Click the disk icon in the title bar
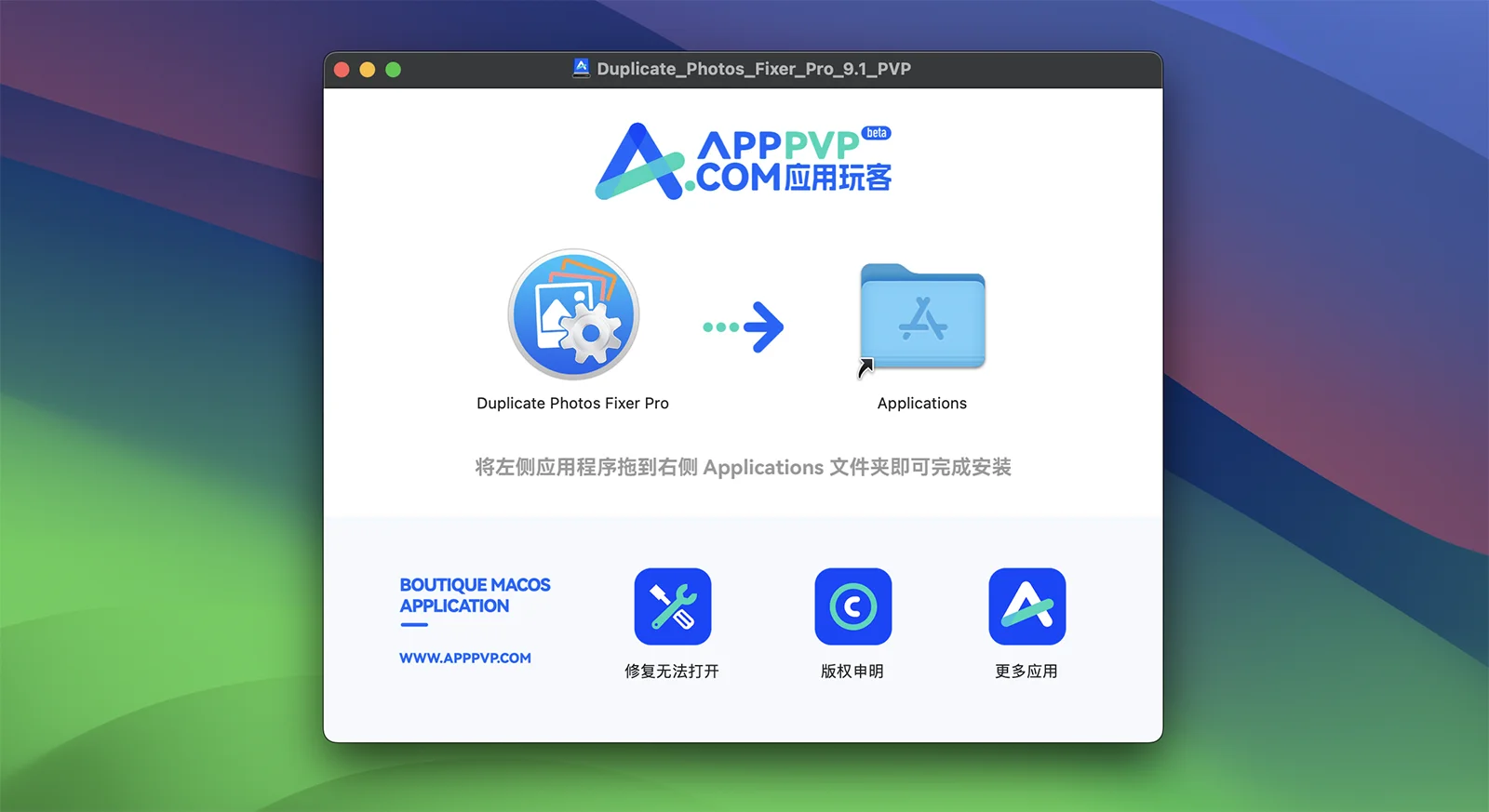Image resolution: width=1489 pixels, height=812 pixels. pos(582,68)
